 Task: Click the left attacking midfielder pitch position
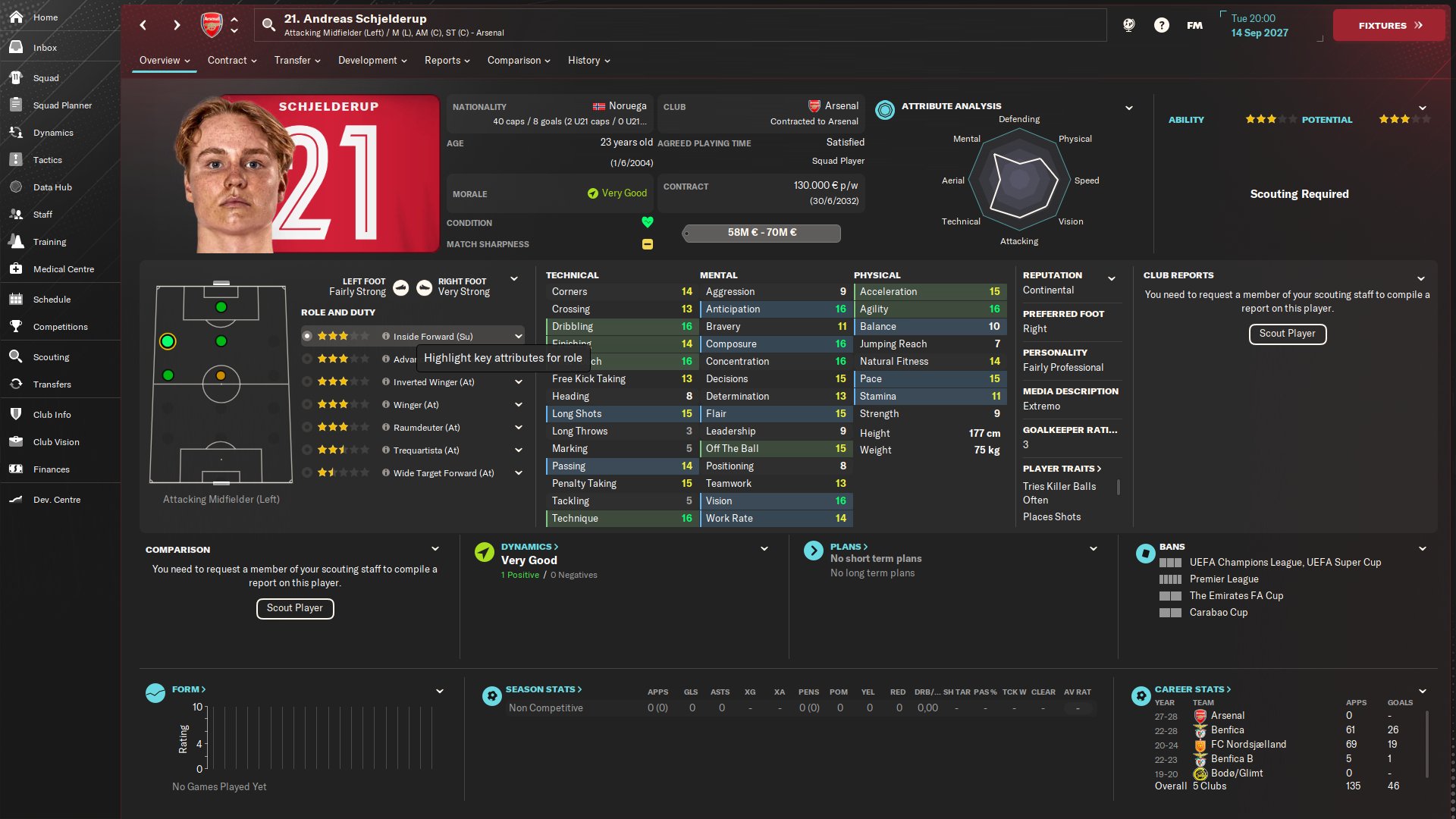[x=168, y=341]
